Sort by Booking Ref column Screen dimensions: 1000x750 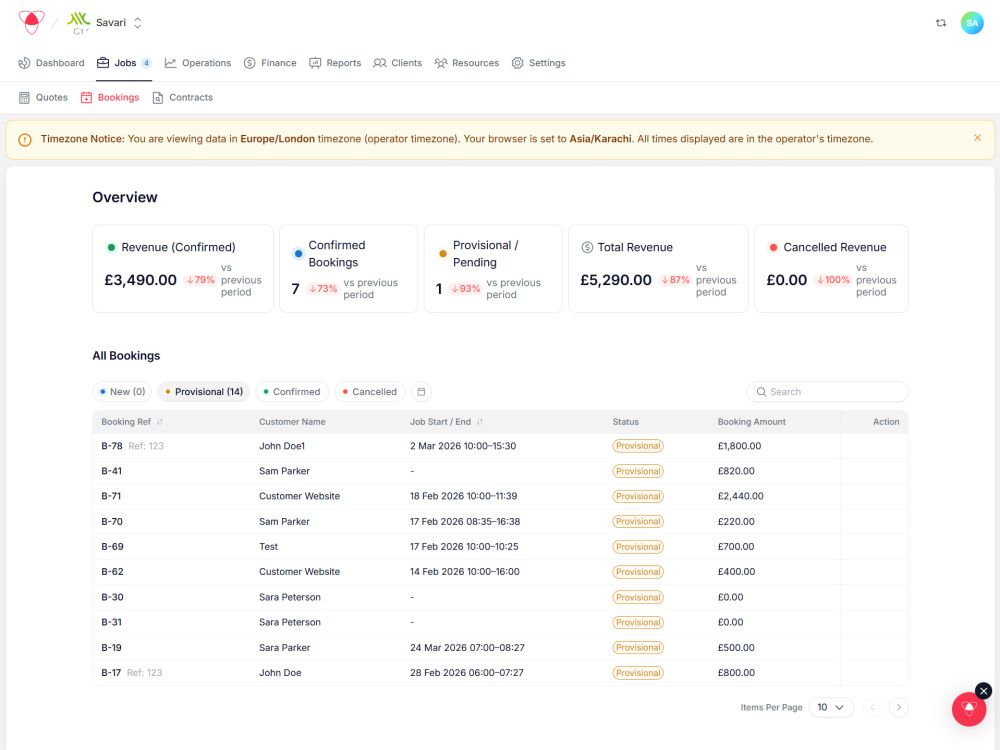(132, 422)
